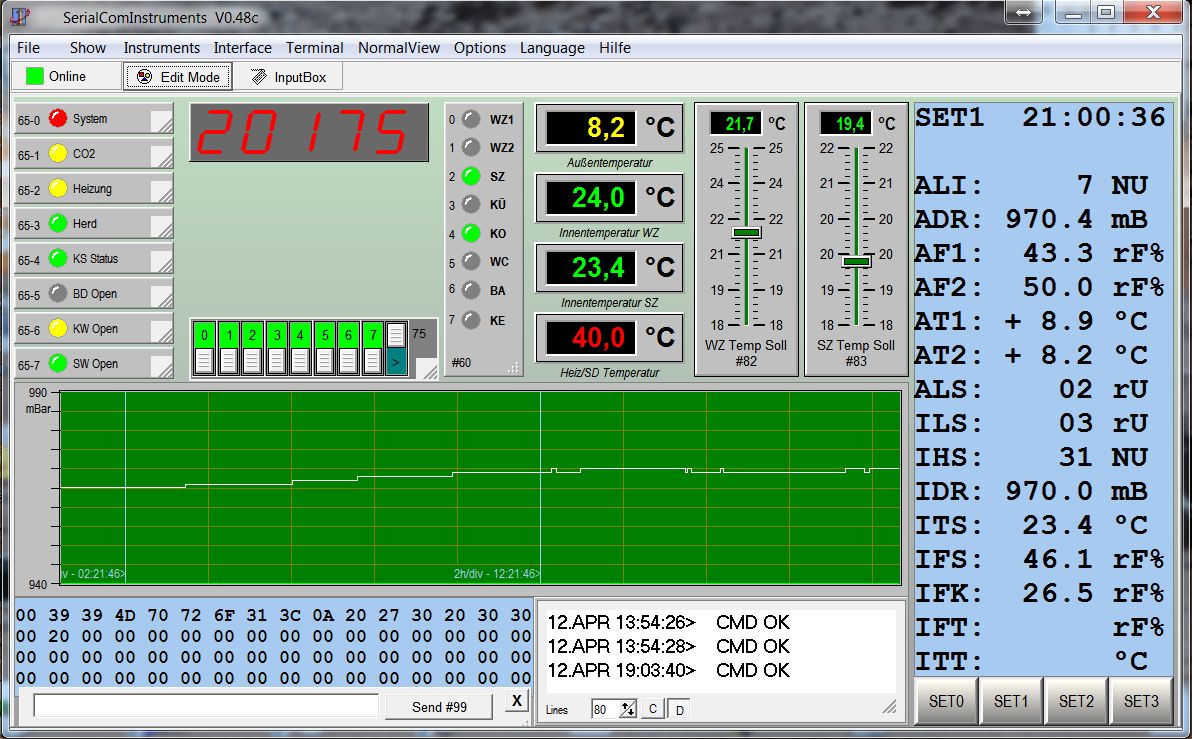Viewport: 1192px width, 739px height.
Task: Click the green KS Status LED
Action: [58, 258]
